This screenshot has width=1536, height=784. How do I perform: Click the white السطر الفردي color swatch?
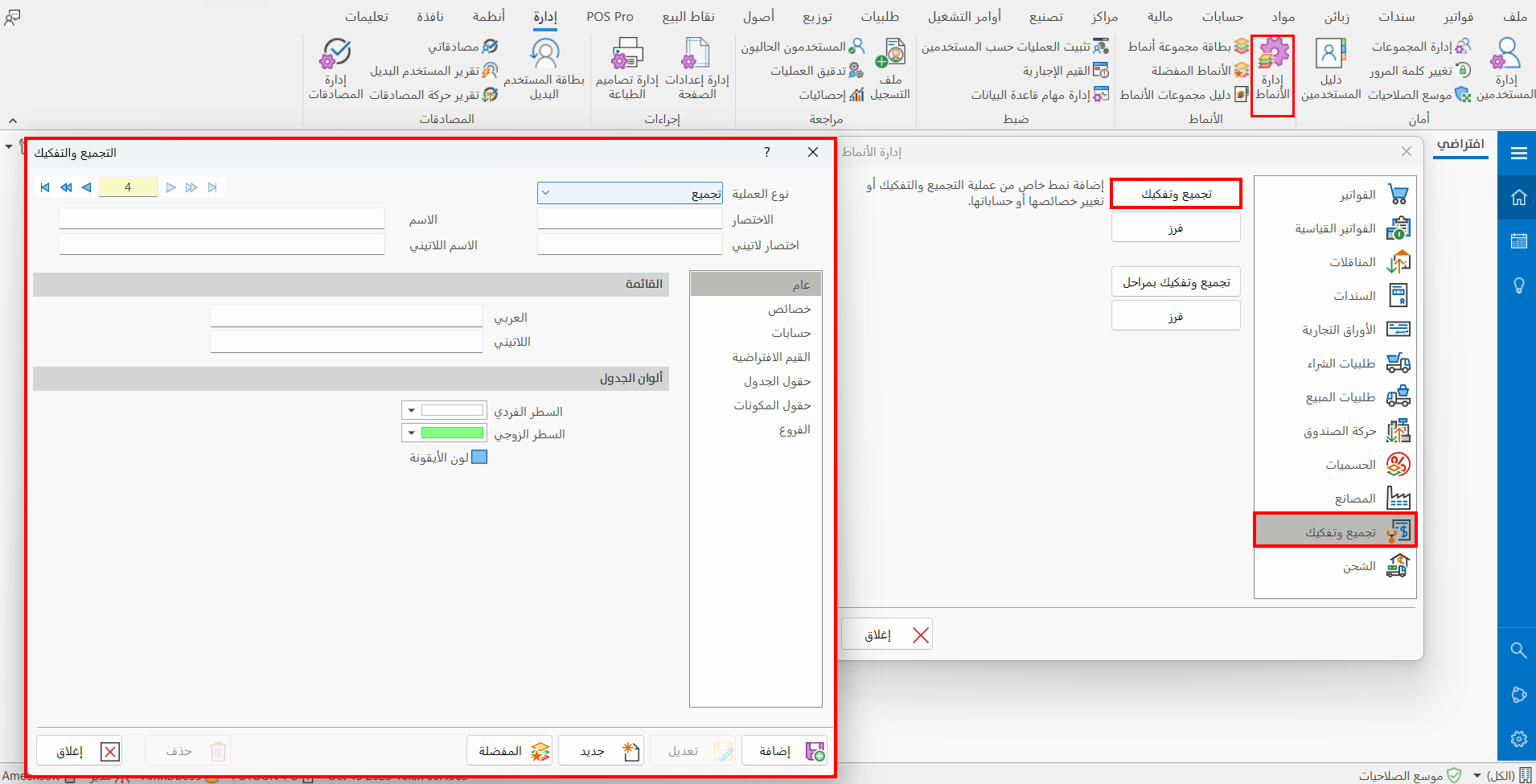(453, 411)
